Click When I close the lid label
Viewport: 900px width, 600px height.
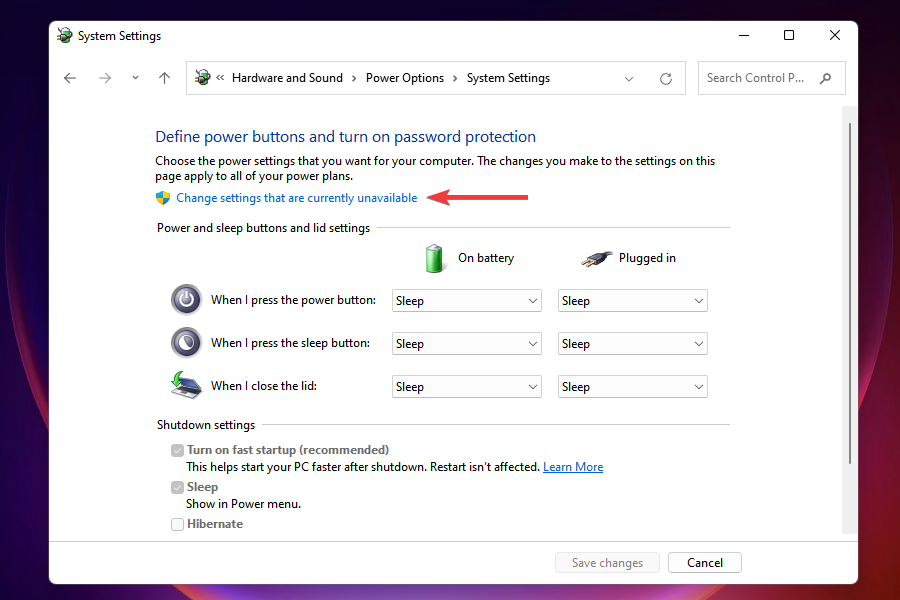pyautogui.click(x=264, y=386)
